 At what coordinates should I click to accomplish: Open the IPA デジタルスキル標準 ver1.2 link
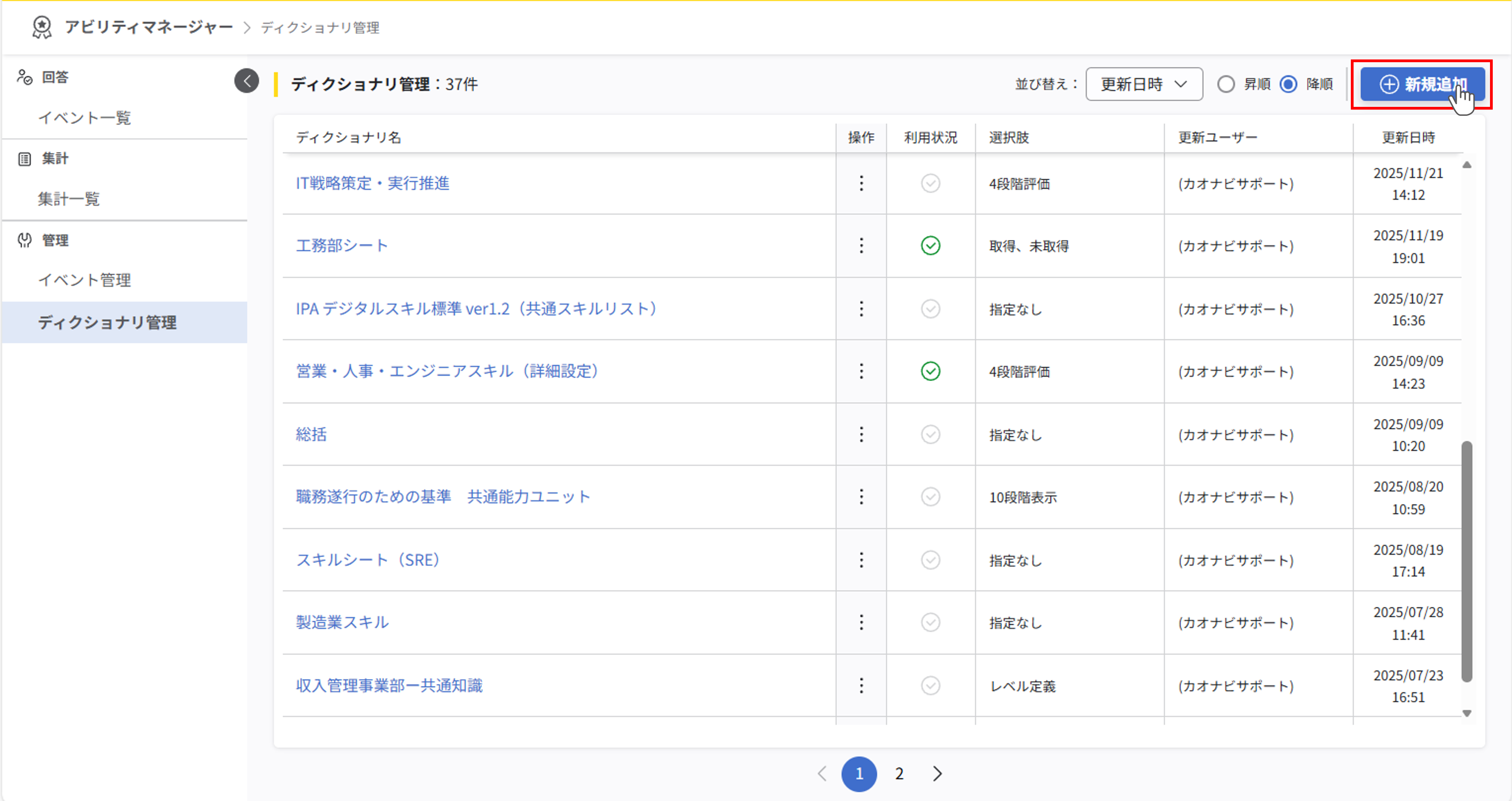476,309
